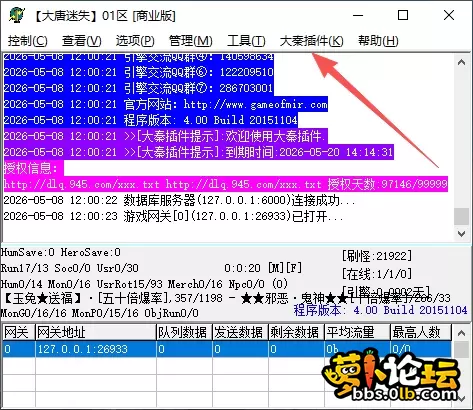Click the [刷怪:21922] status text
Image resolution: width=473 pixels, height=410 pixels.
(x=377, y=256)
